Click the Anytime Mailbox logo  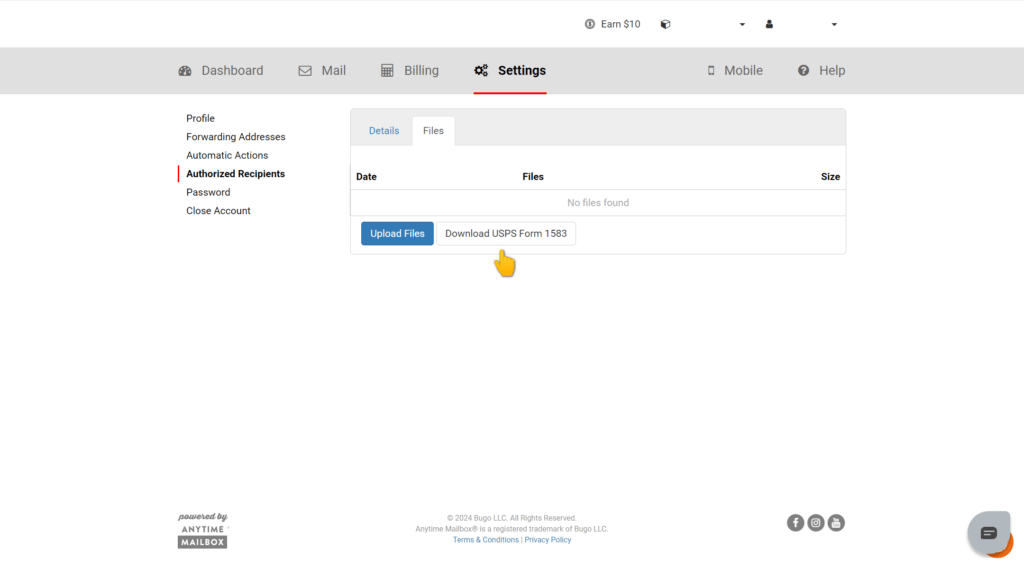tap(202, 531)
